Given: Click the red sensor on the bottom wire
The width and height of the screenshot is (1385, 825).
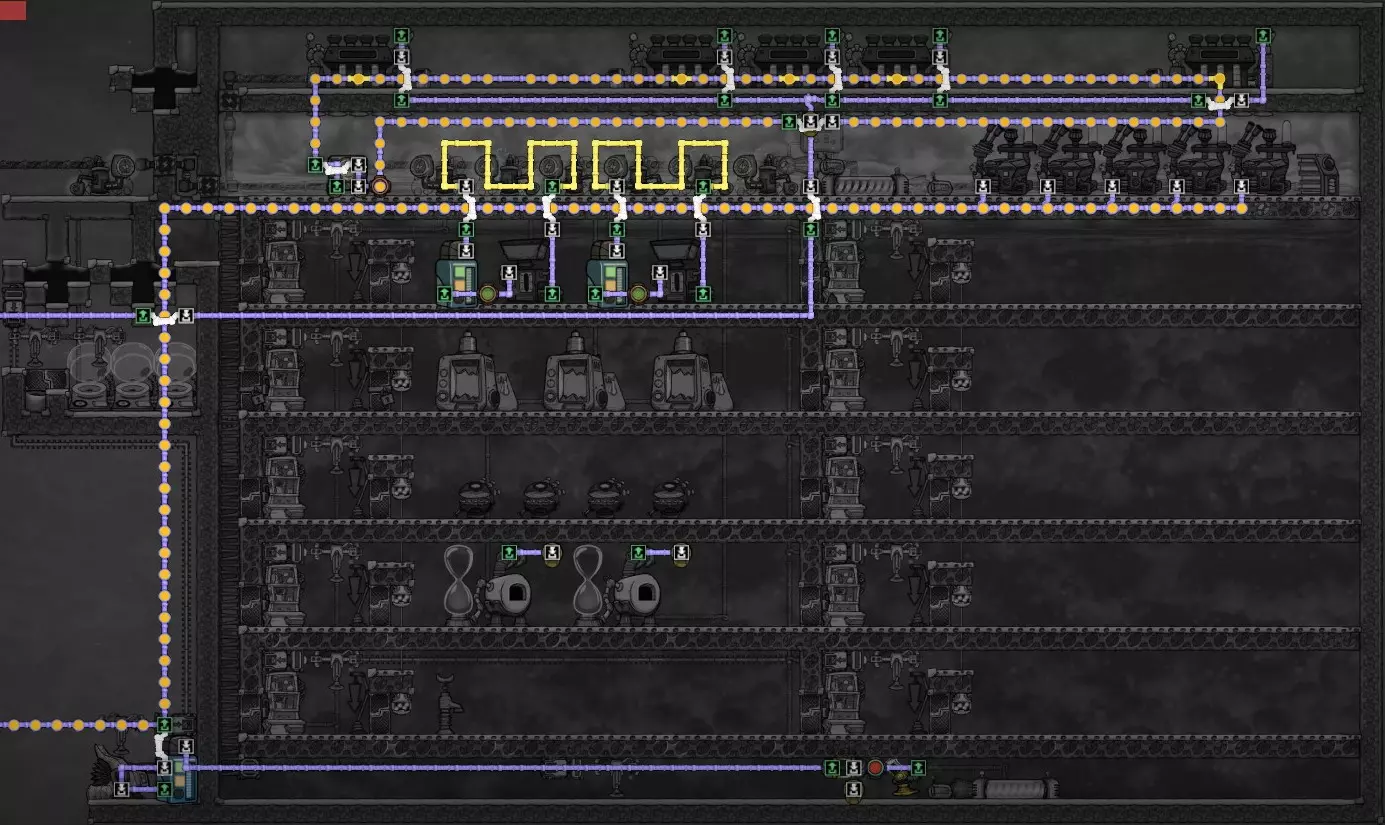Looking at the screenshot, I should [x=875, y=768].
